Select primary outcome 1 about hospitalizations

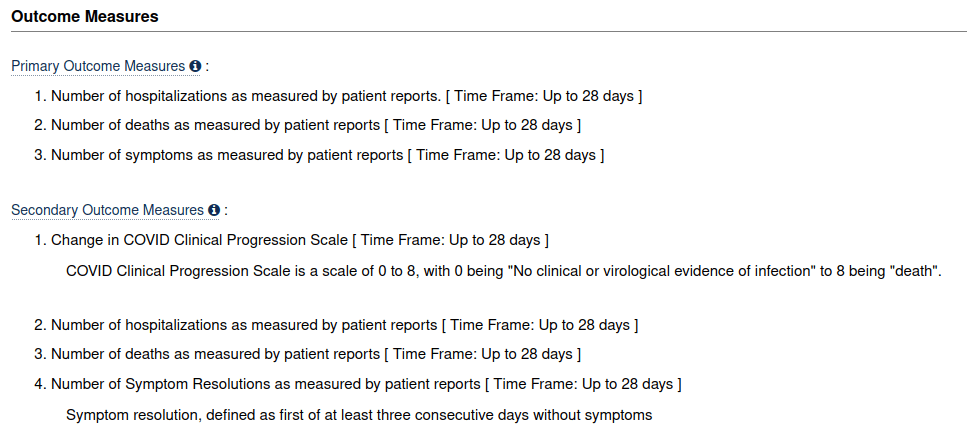[x=339, y=97]
